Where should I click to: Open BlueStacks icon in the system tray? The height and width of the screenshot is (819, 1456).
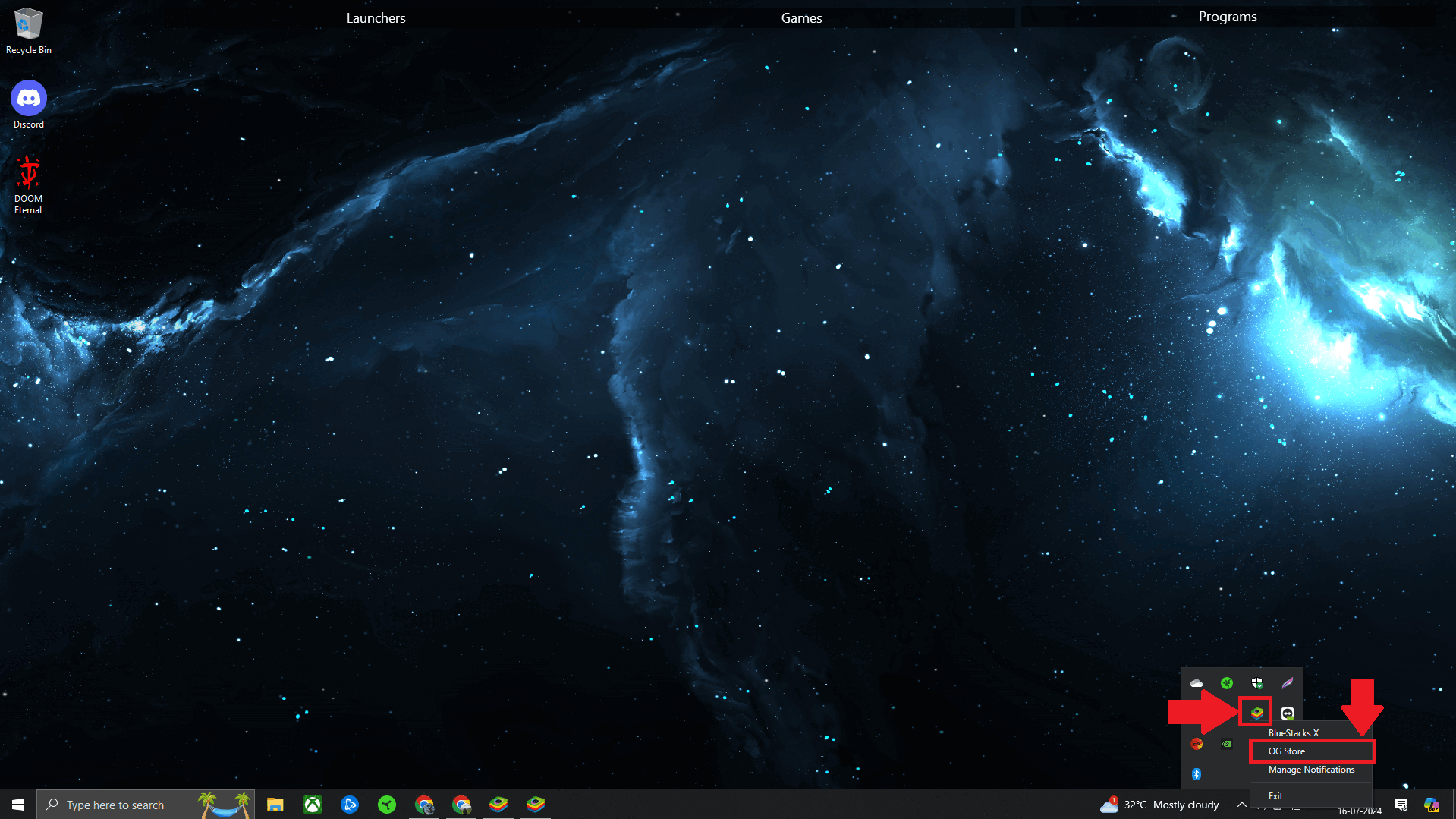tap(1257, 713)
